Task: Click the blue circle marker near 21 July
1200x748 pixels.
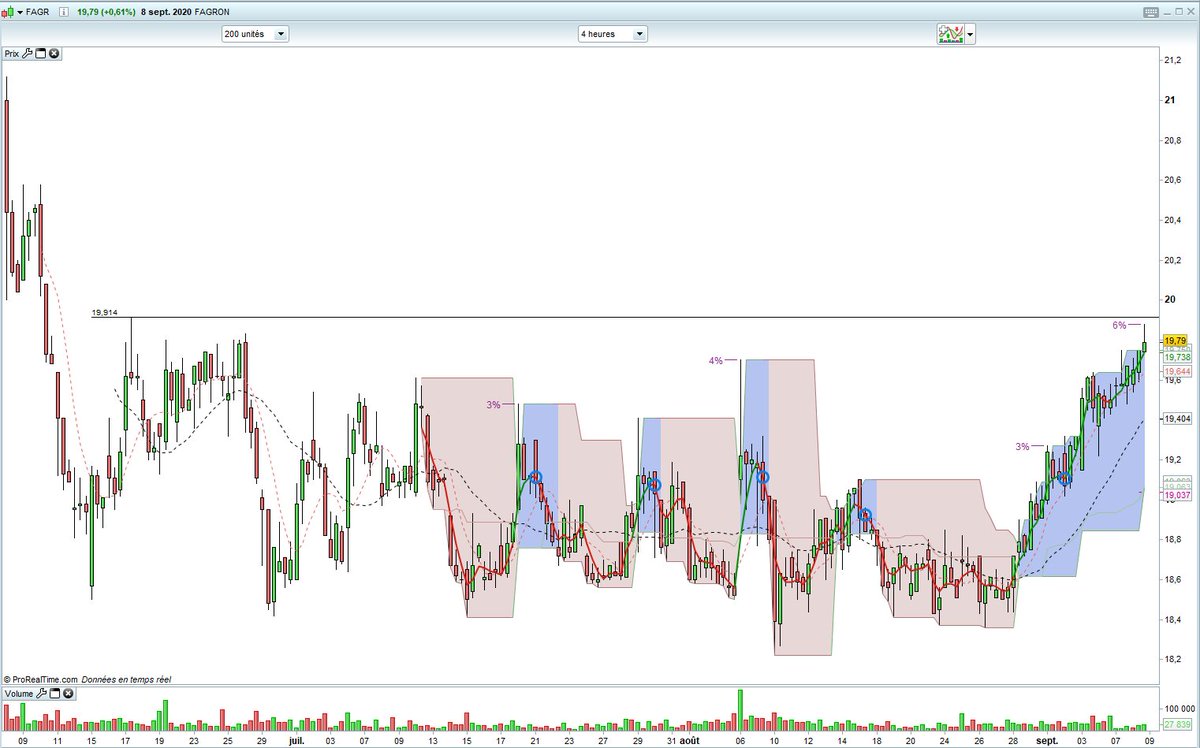Action: 536,478
